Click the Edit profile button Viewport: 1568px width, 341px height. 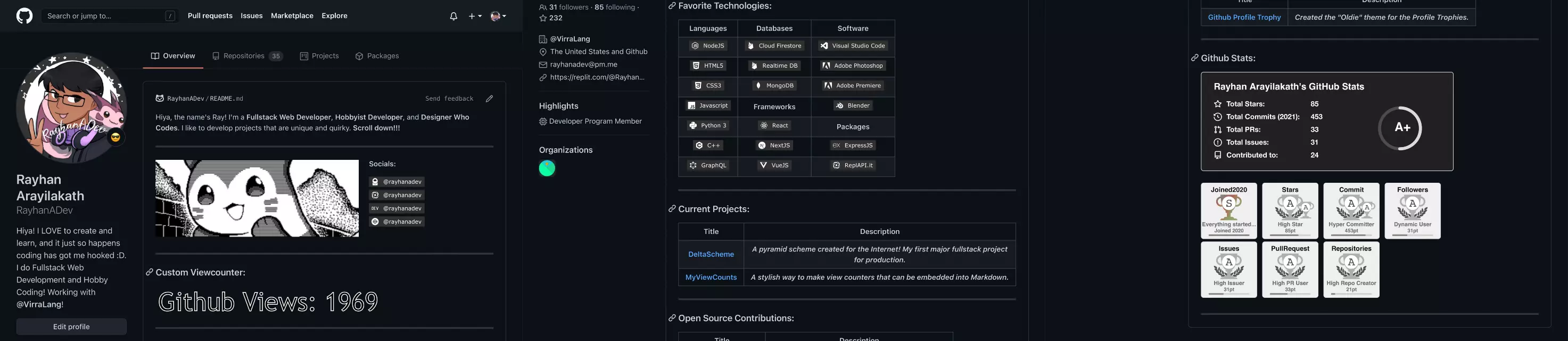[71, 327]
